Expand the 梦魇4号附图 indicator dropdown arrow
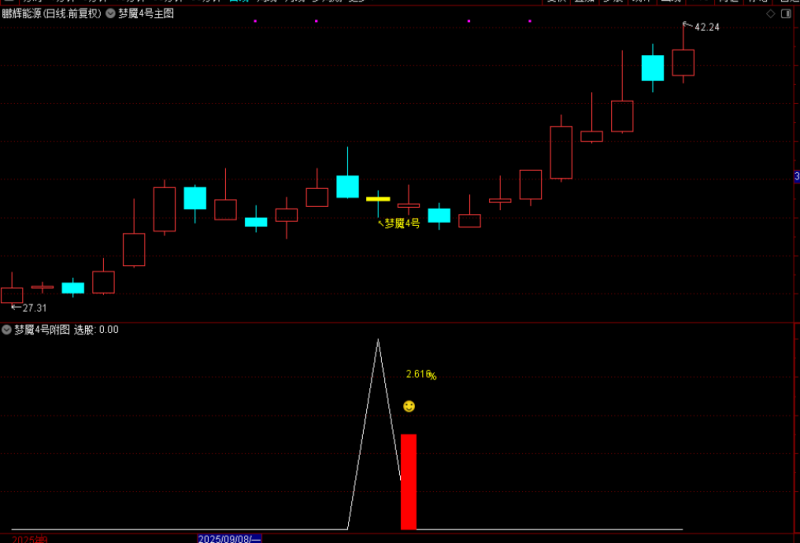The image size is (800, 543). coord(6,329)
